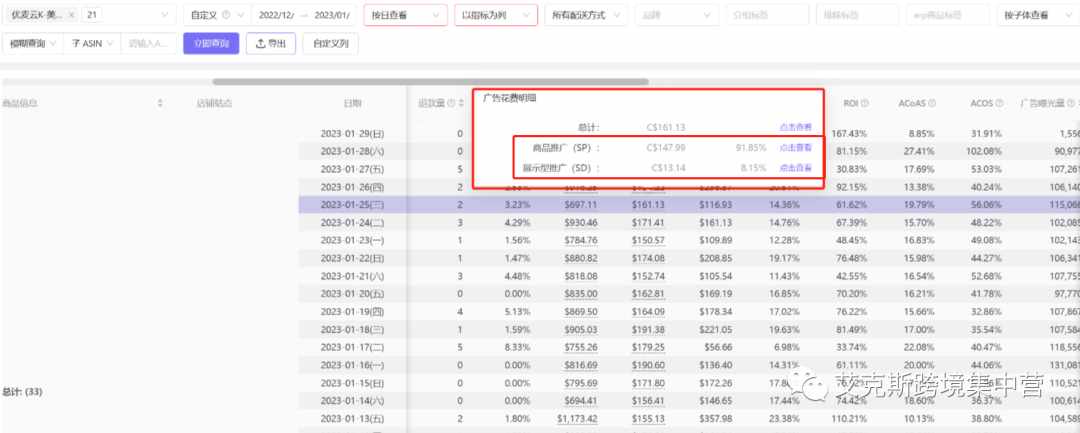This screenshot has width=1080, height=433.
Task: Open the 以指标为列 layout dropdown
Action: (496, 14)
